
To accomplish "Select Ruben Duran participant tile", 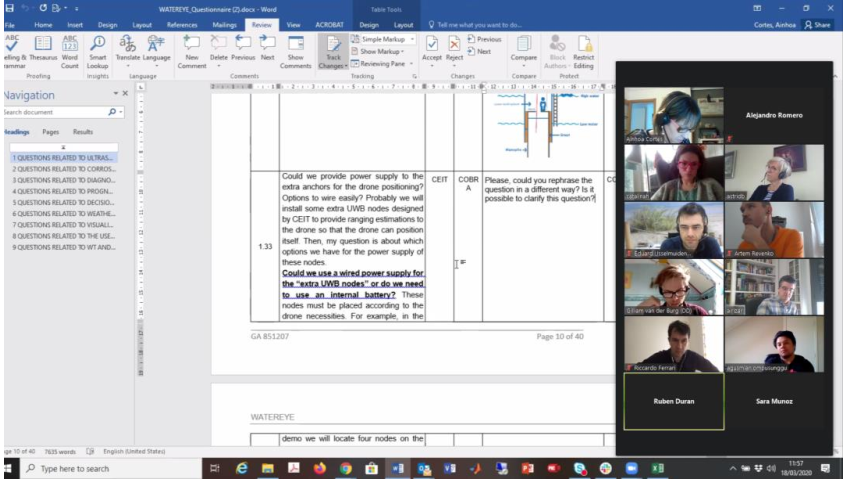I will pyautogui.click(x=674, y=401).
